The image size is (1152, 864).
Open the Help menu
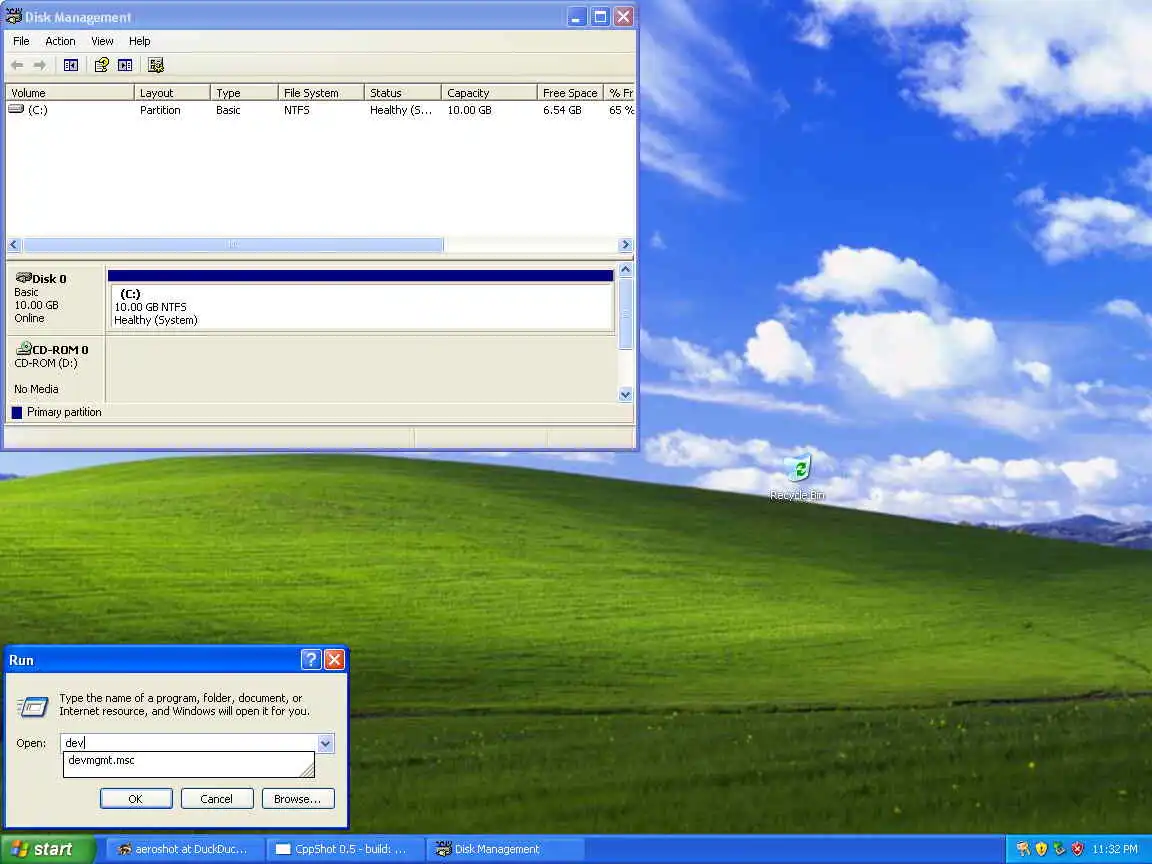tap(140, 41)
